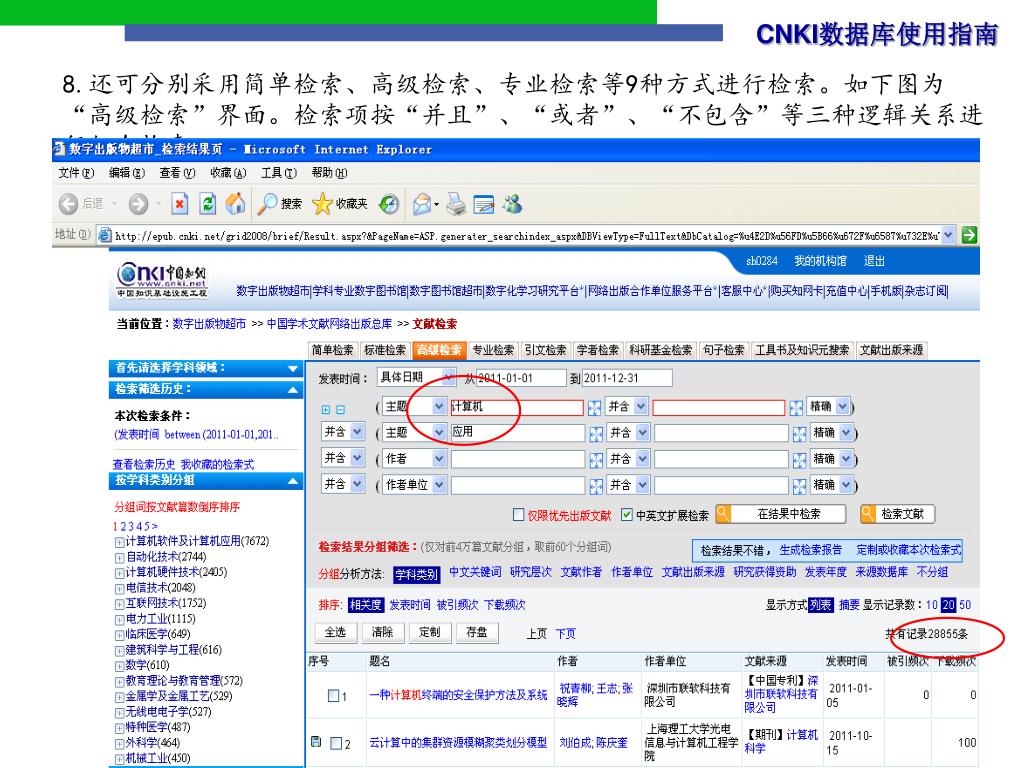Select checkbox of result row 1
Image resolution: width=1024 pixels, height=768 pixels.
(333, 696)
